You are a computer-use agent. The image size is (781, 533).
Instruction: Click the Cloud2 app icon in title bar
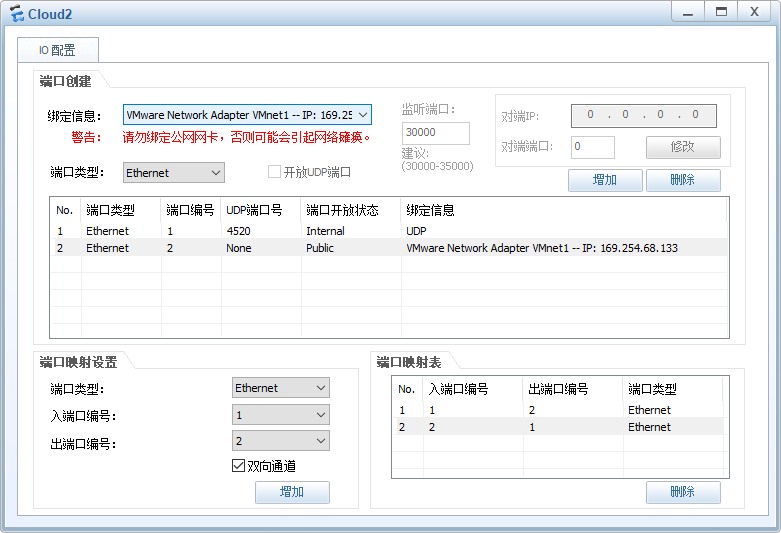(x=16, y=13)
